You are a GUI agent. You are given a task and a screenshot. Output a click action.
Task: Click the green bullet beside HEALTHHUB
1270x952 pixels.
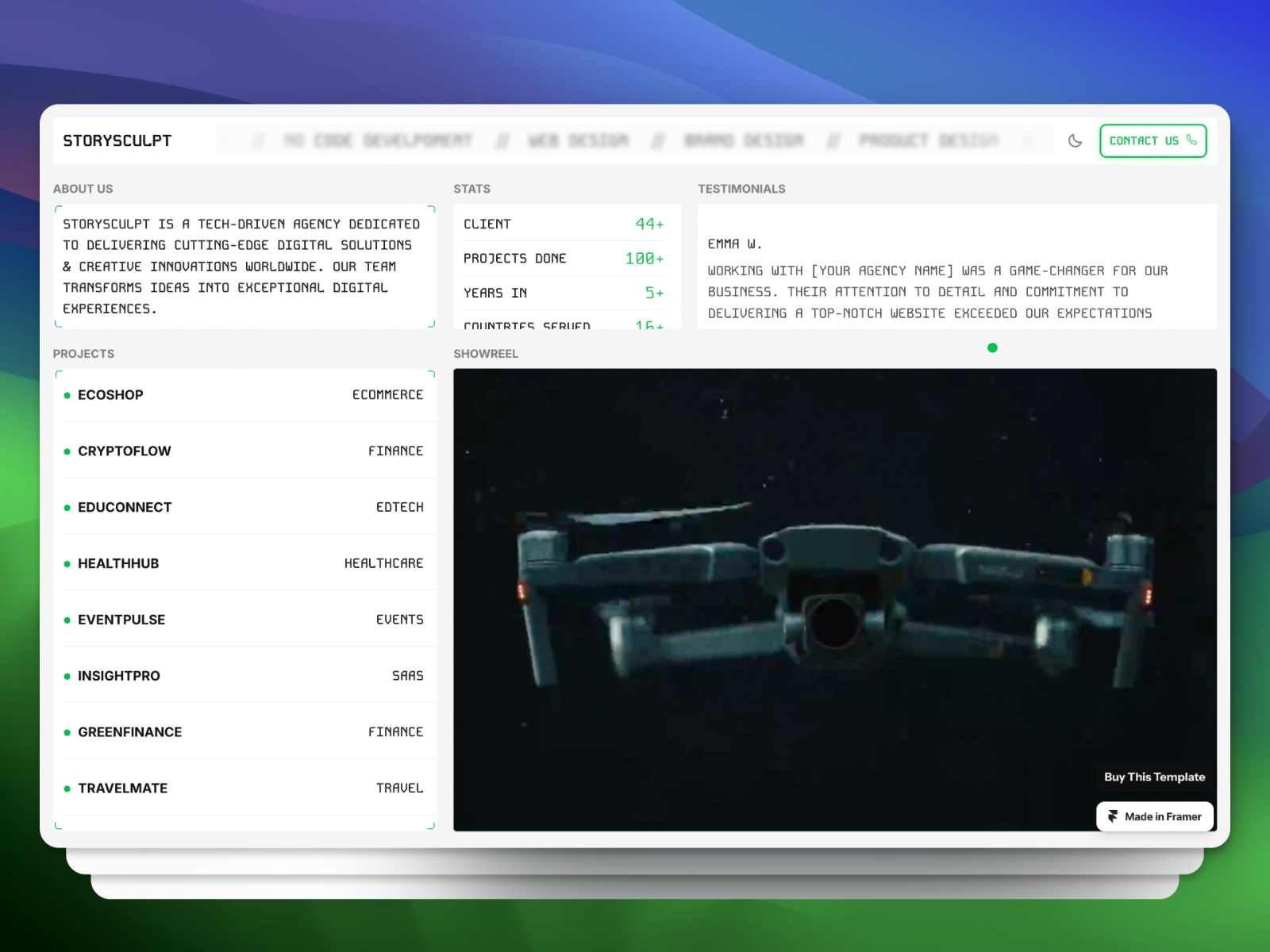[x=67, y=563]
